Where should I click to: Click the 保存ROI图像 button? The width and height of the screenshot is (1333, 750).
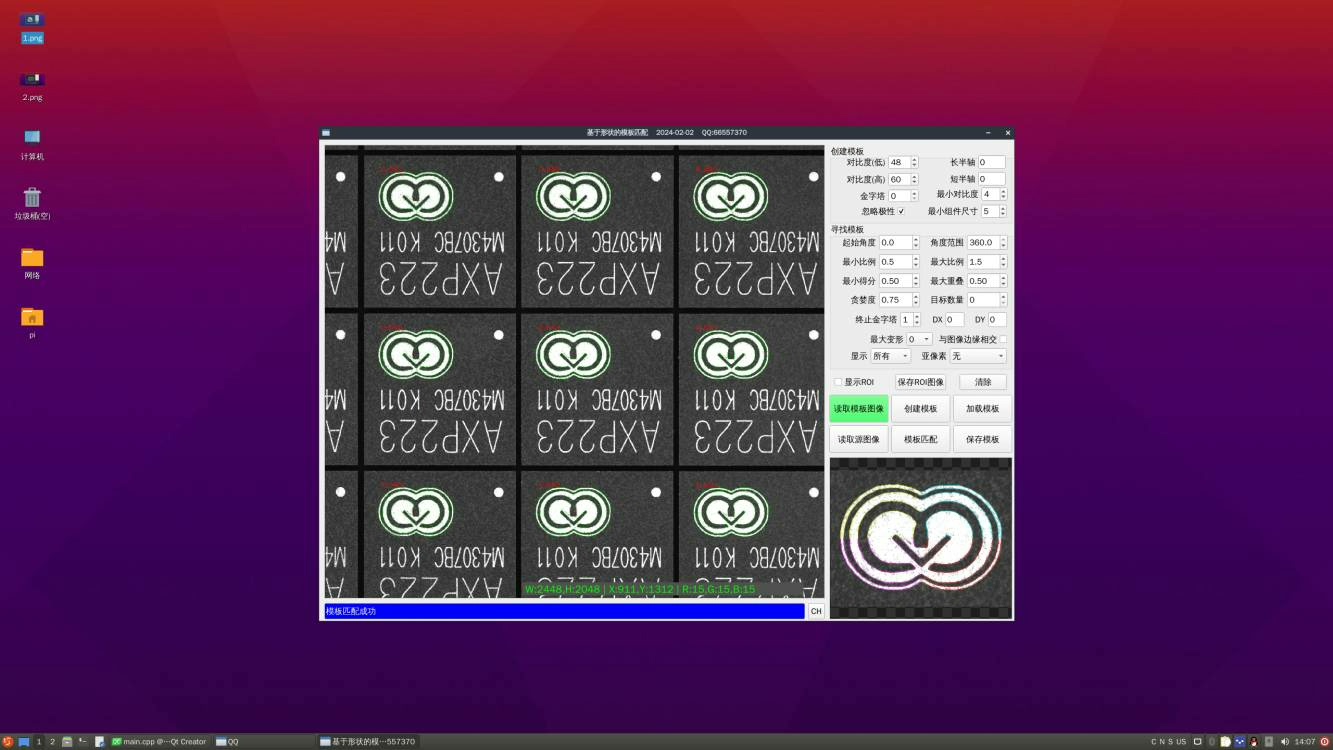tap(921, 382)
